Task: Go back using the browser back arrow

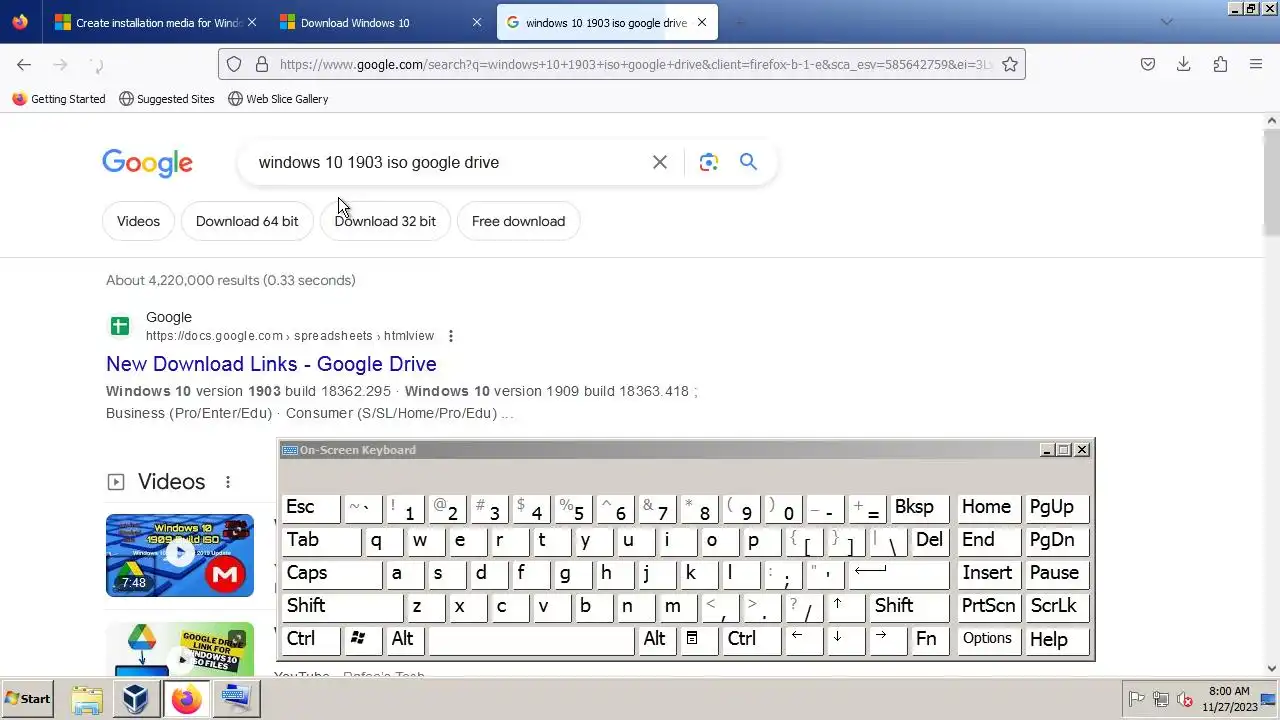Action: click(x=24, y=65)
